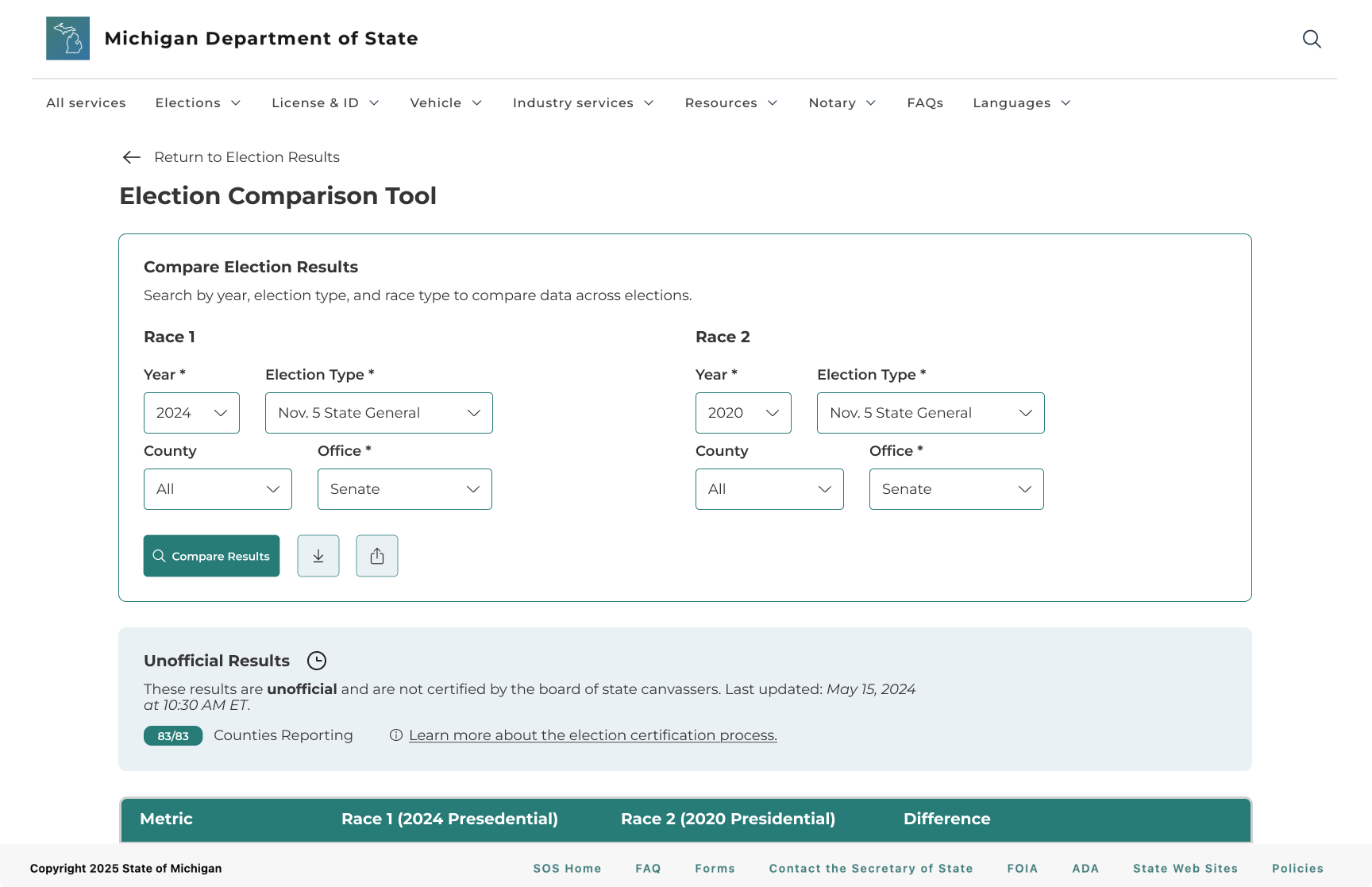Expand the License & ID menu

coord(326,102)
